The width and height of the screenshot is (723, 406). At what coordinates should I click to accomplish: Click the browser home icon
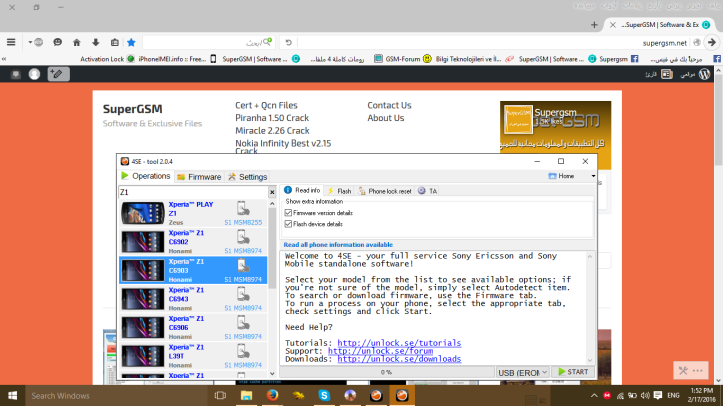77,42
